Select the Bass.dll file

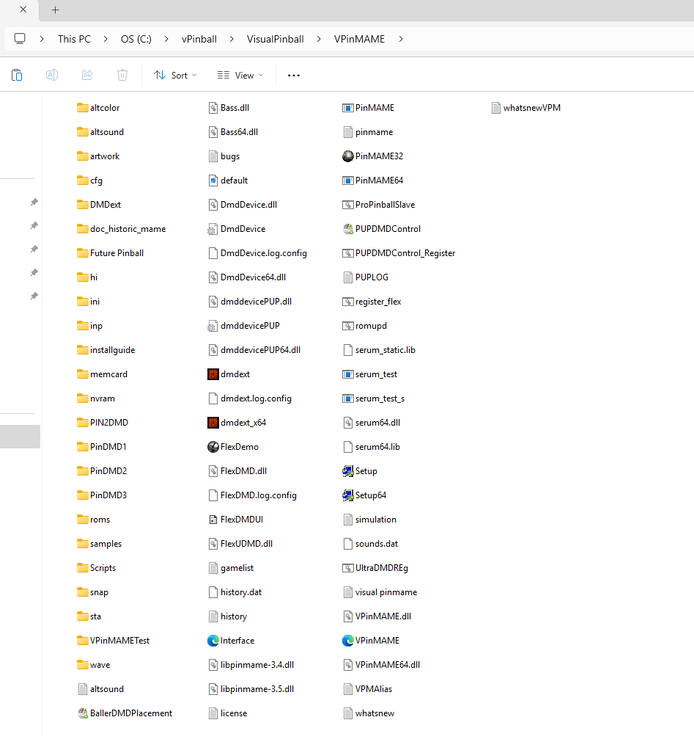pos(229,108)
